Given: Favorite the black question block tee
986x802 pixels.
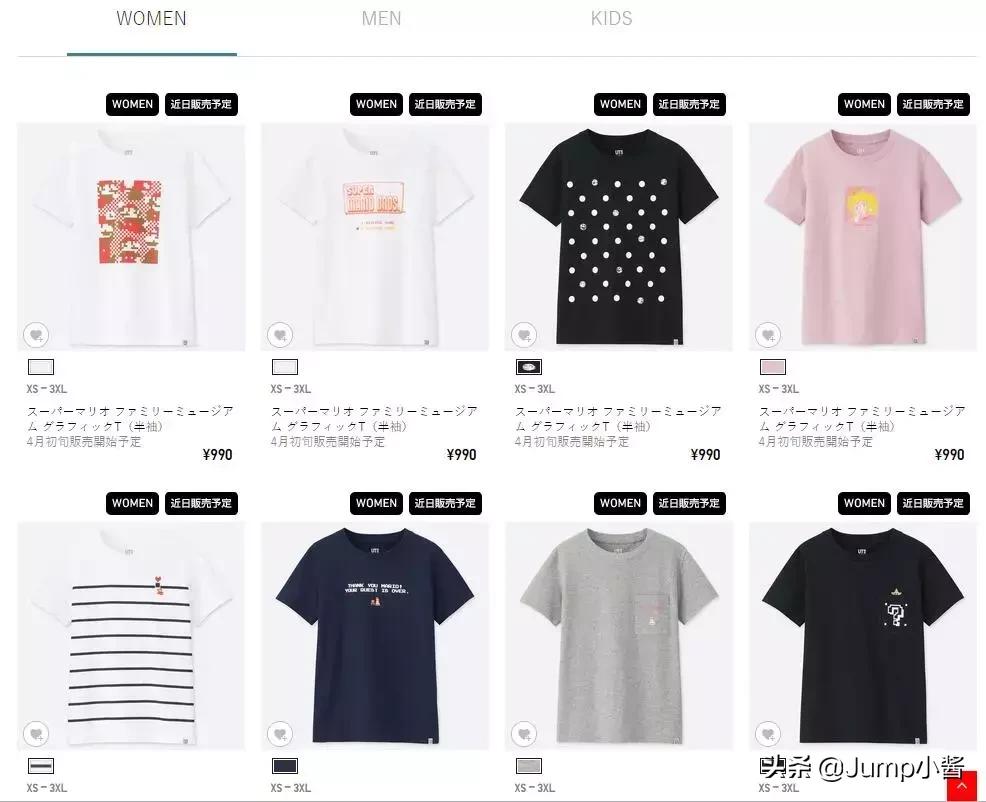Looking at the screenshot, I should coord(768,733).
